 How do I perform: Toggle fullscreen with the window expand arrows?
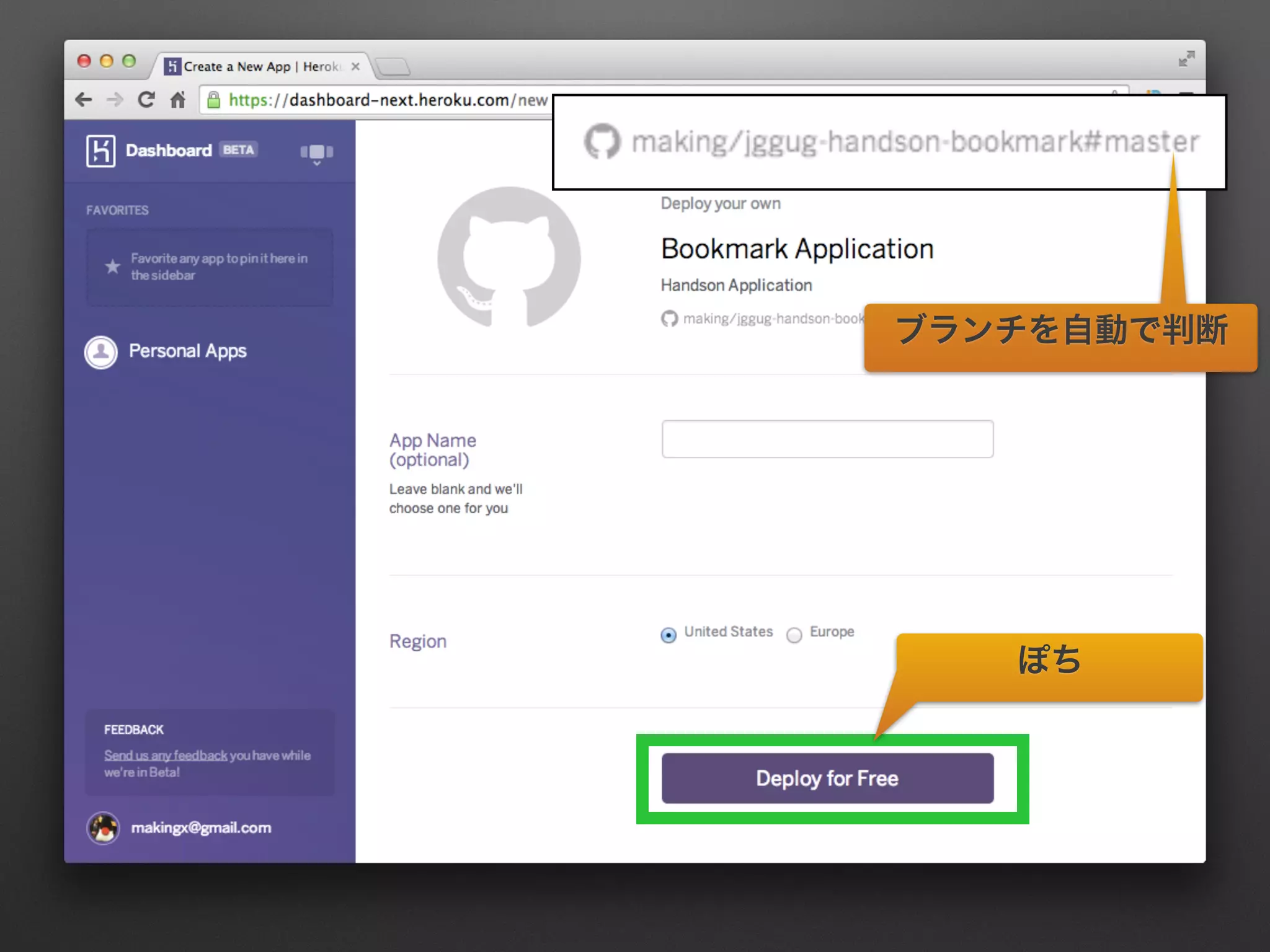tap(1186, 59)
